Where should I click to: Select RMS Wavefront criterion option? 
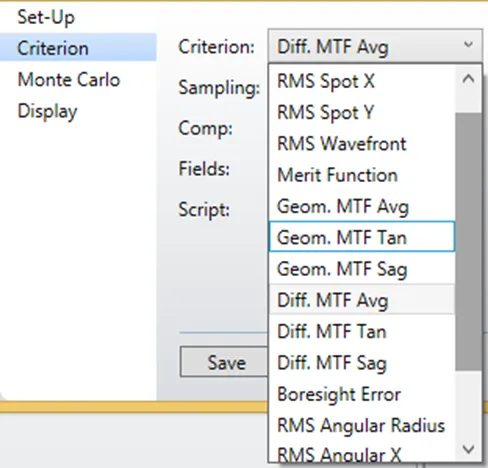(362, 144)
